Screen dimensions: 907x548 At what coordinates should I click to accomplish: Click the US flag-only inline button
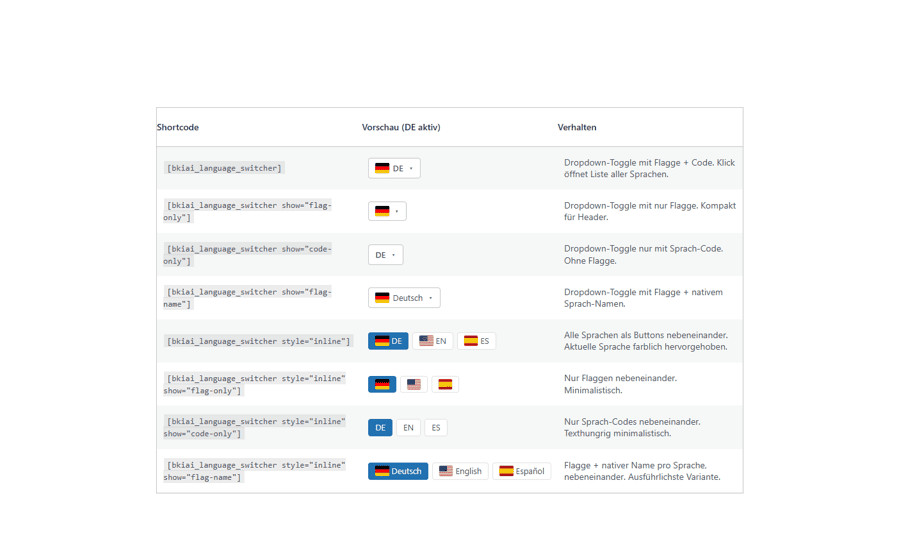(x=414, y=384)
